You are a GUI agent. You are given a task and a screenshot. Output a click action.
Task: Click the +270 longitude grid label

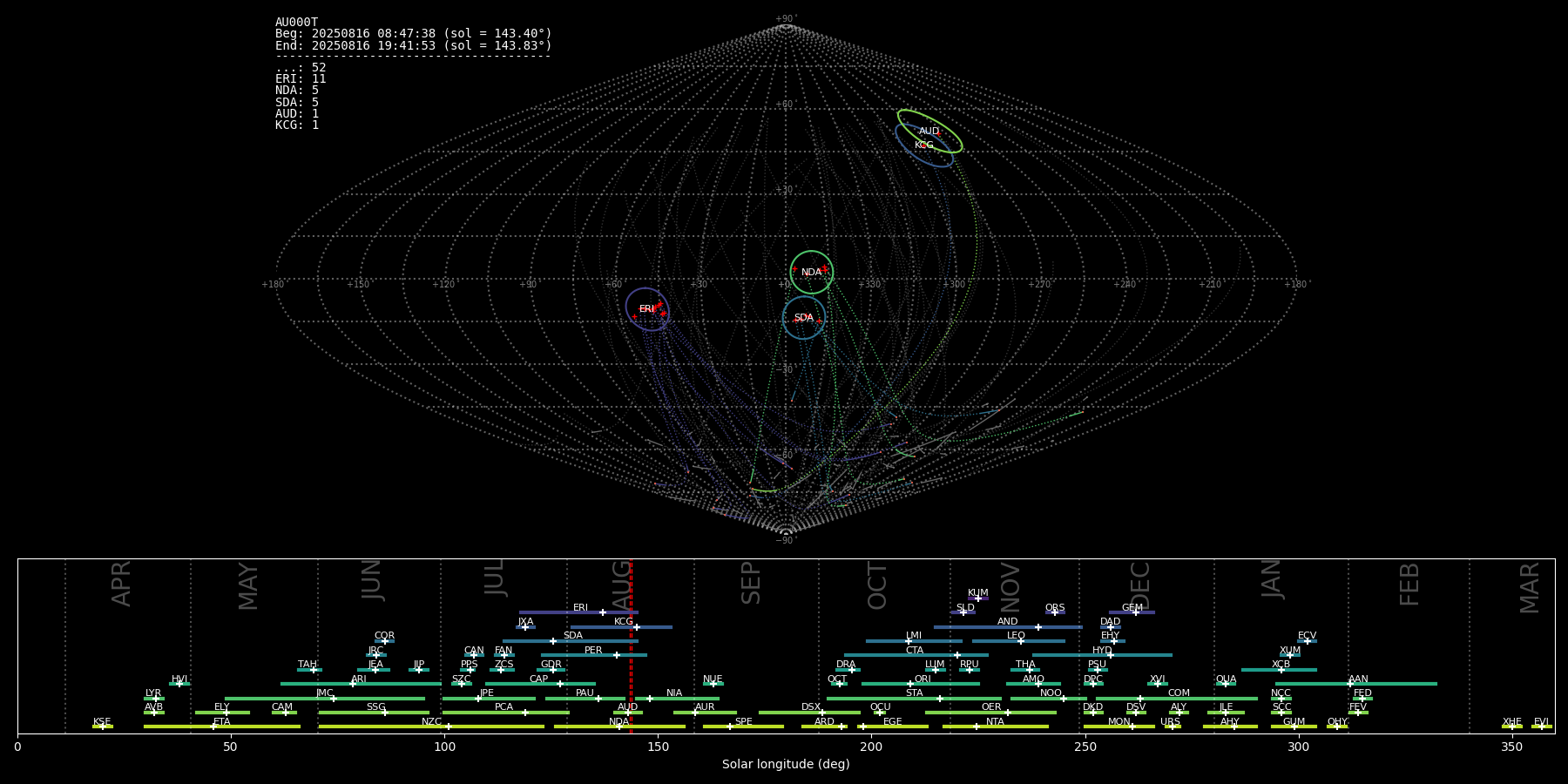[1039, 285]
